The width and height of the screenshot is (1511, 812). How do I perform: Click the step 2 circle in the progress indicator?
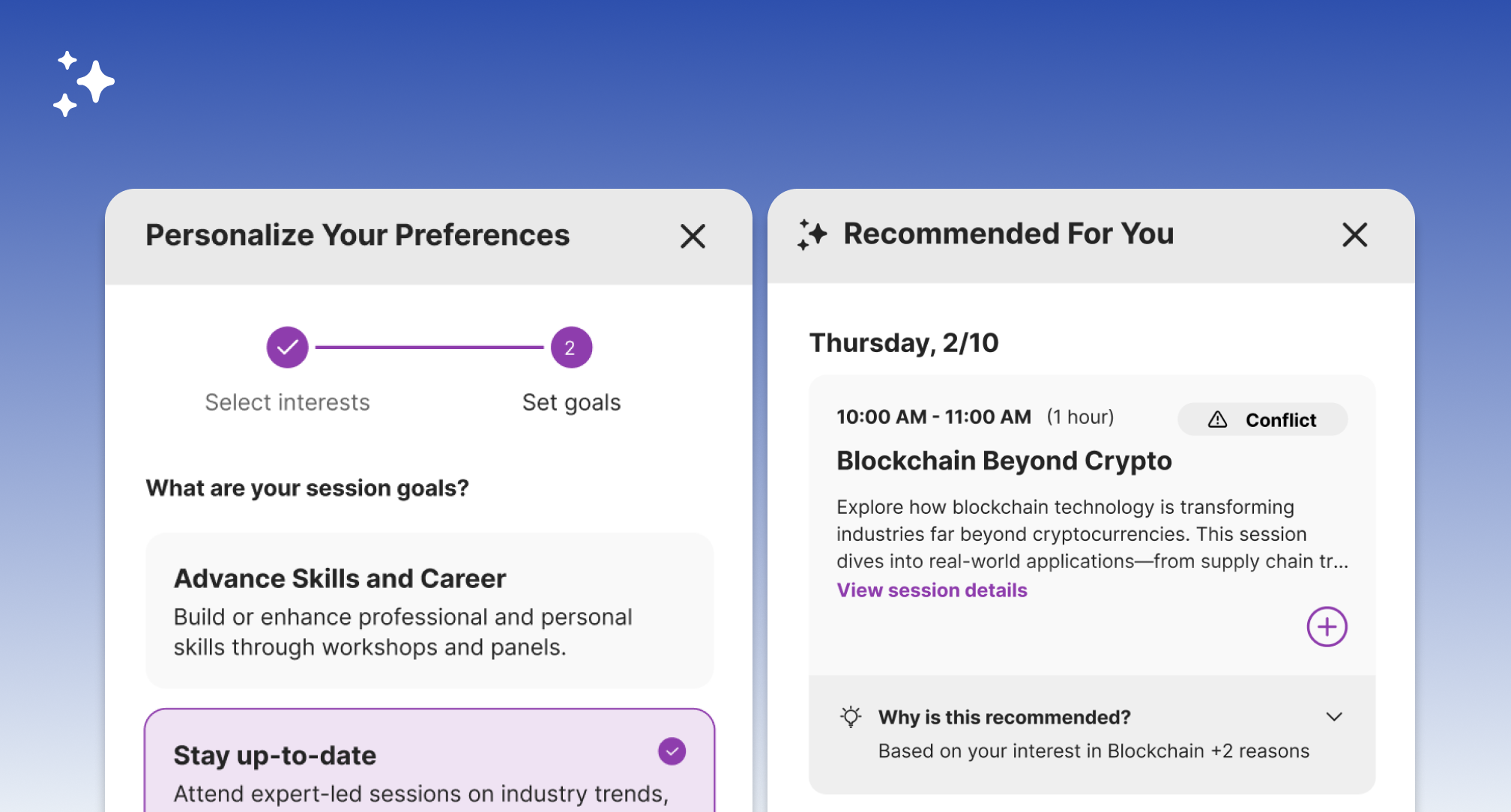570,347
